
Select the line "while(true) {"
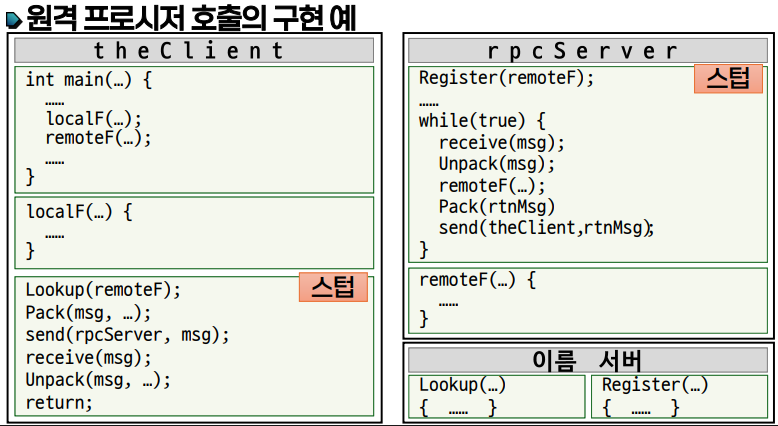click(482, 121)
